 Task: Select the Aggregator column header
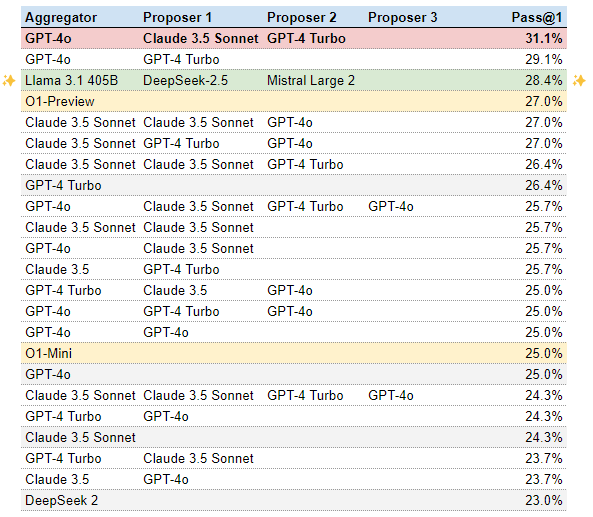click(61, 18)
